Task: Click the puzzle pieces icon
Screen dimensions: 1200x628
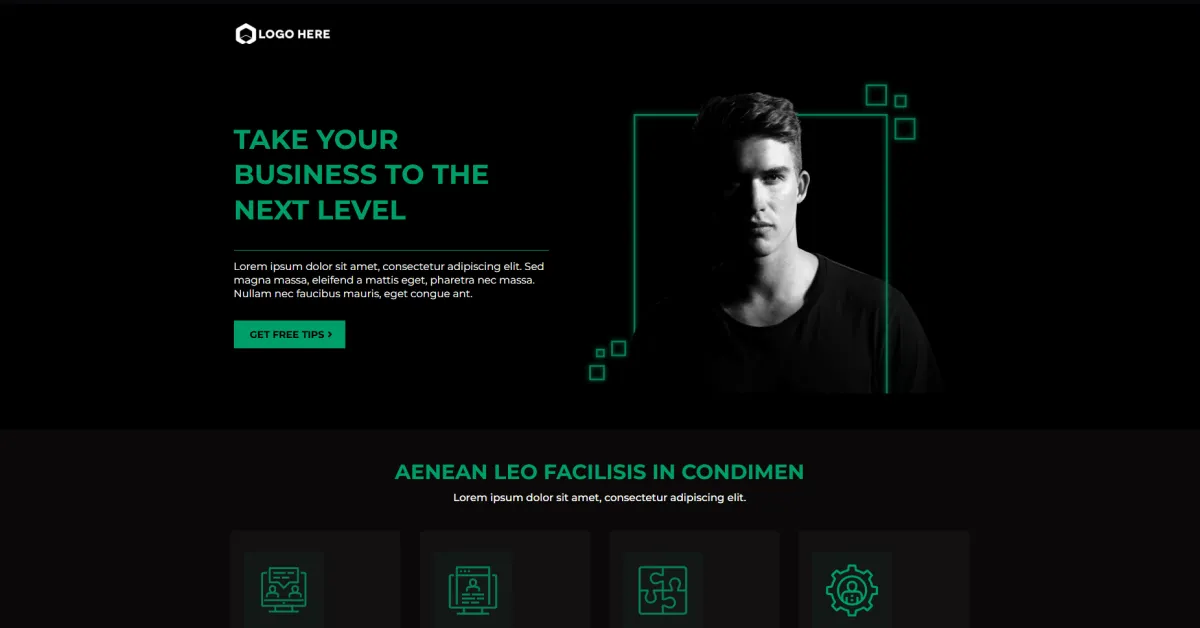Action: click(662, 589)
